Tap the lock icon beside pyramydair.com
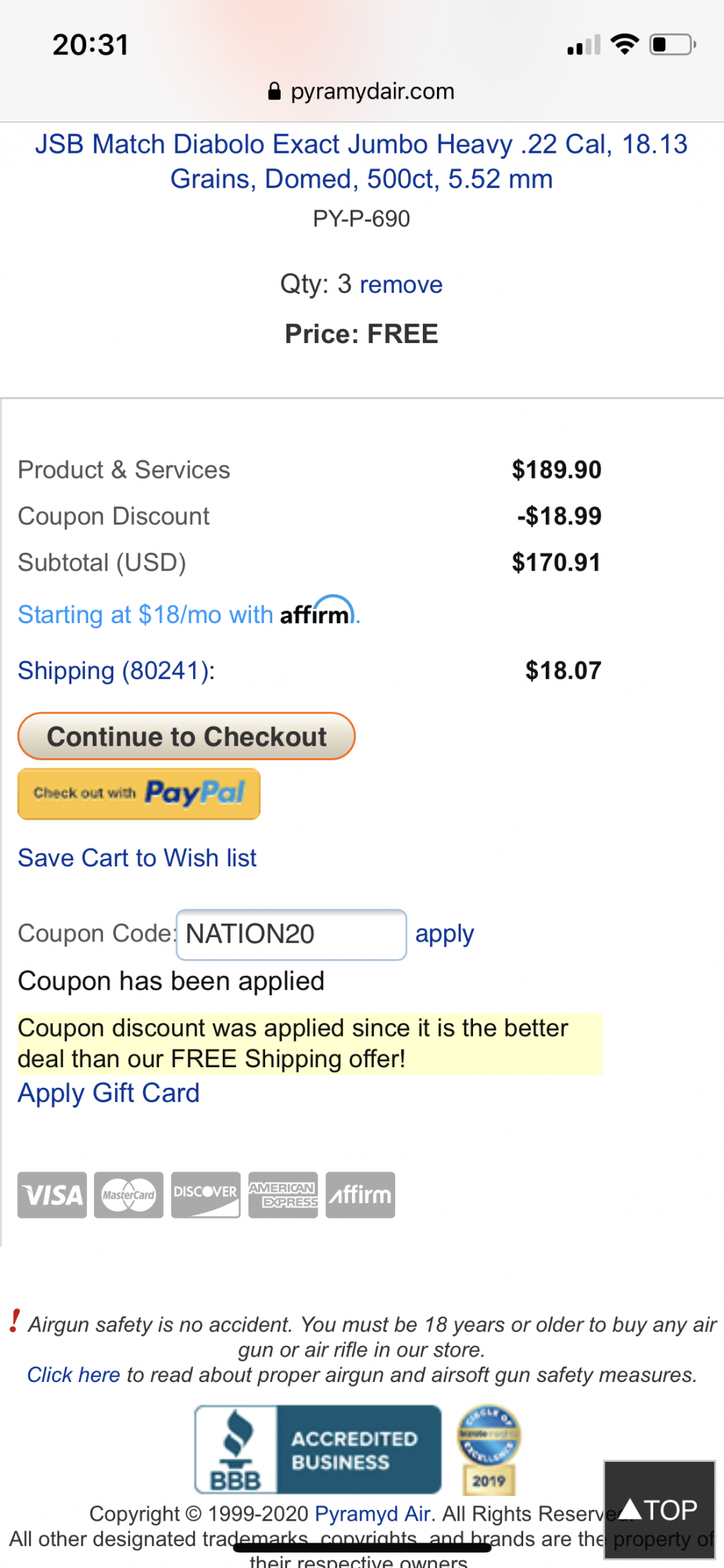 274,91
